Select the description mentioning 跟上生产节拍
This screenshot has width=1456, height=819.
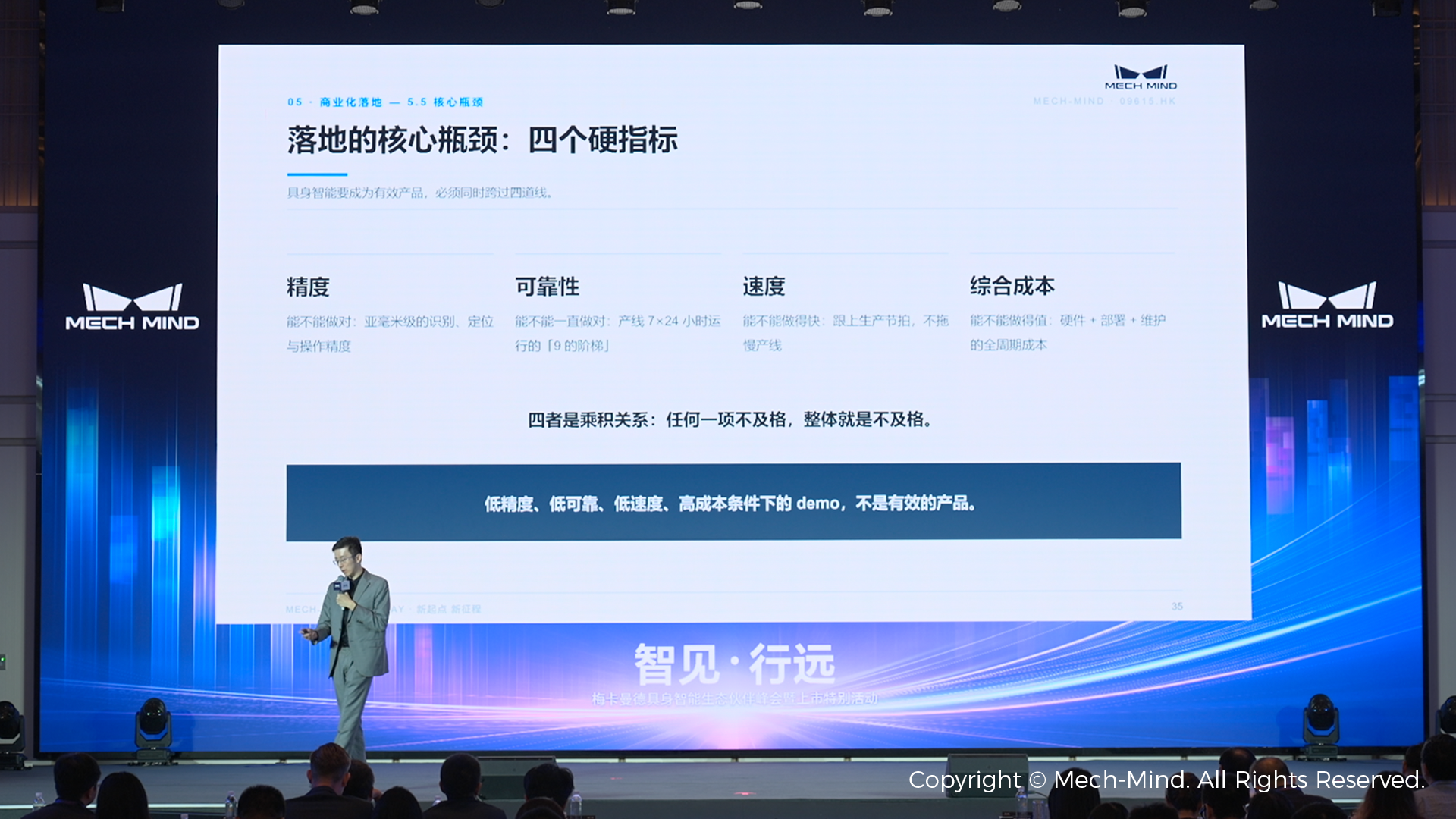point(846,333)
